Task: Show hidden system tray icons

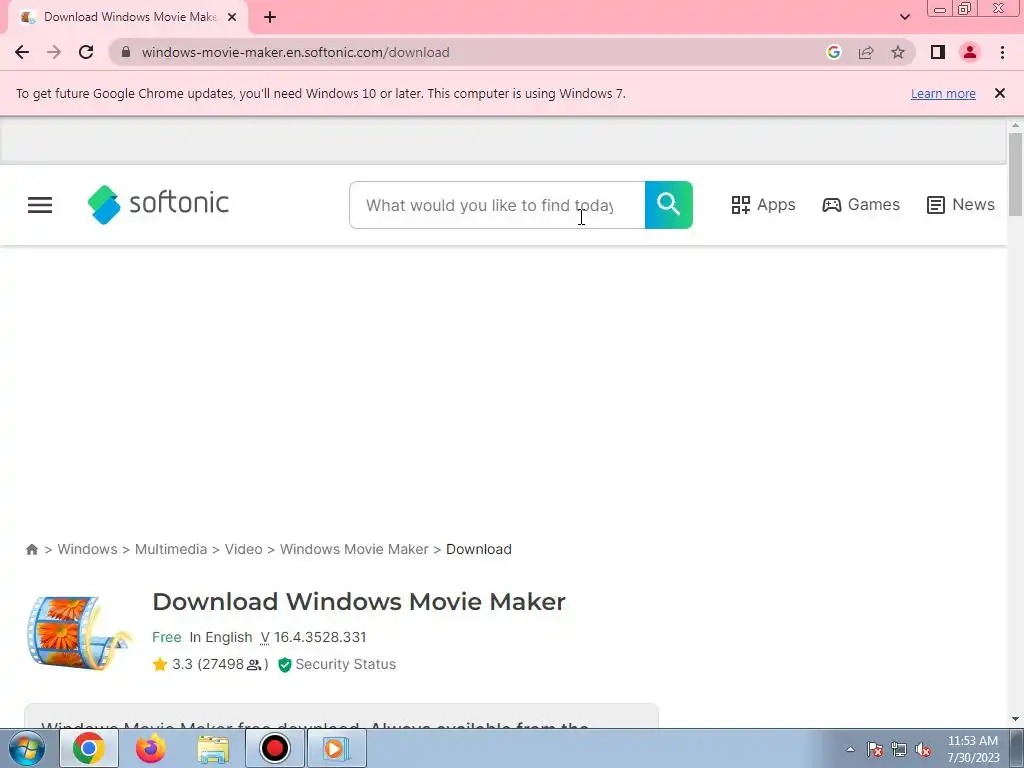Action: (850, 749)
